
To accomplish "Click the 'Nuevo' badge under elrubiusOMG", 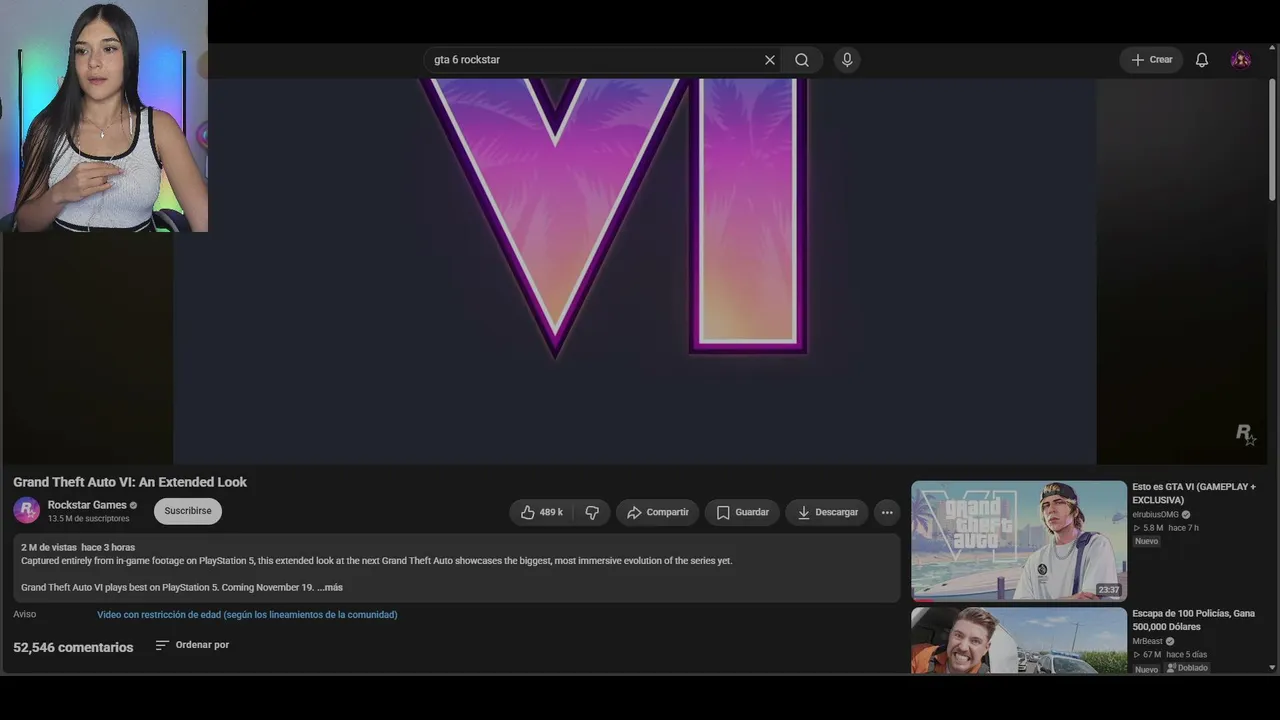I will (x=1146, y=541).
